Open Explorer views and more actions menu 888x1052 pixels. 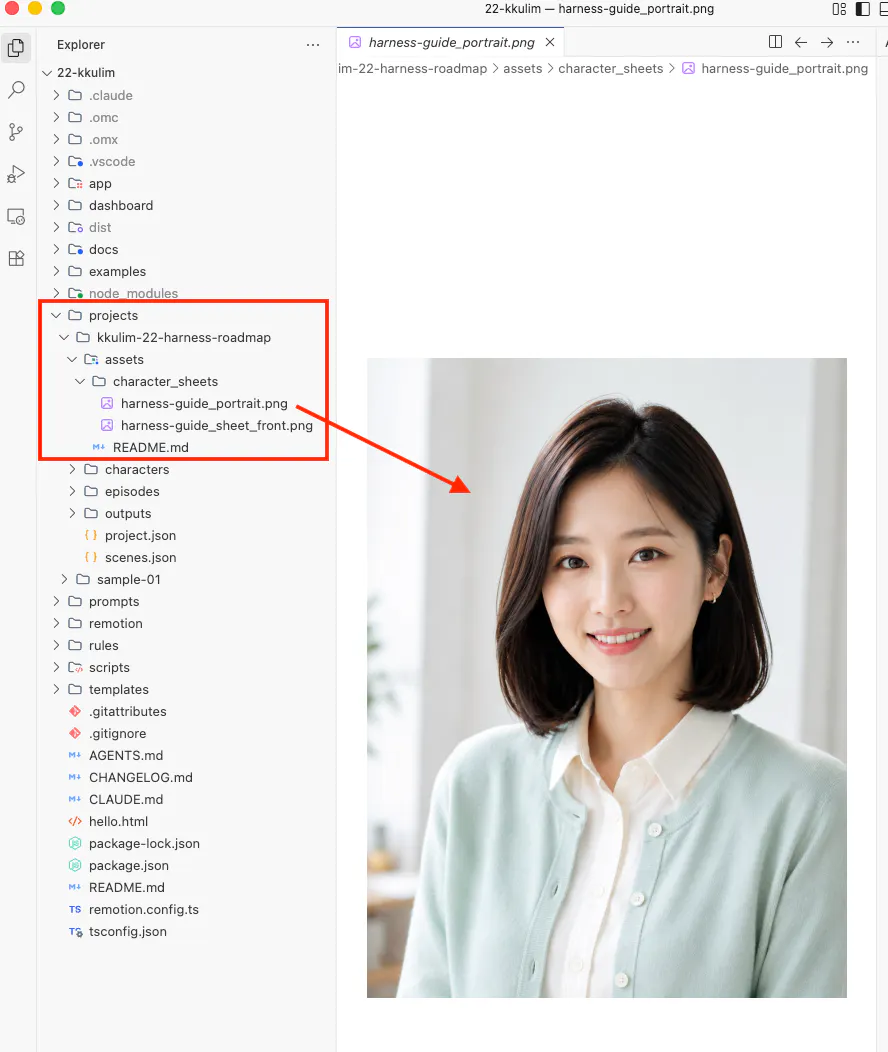pos(313,45)
